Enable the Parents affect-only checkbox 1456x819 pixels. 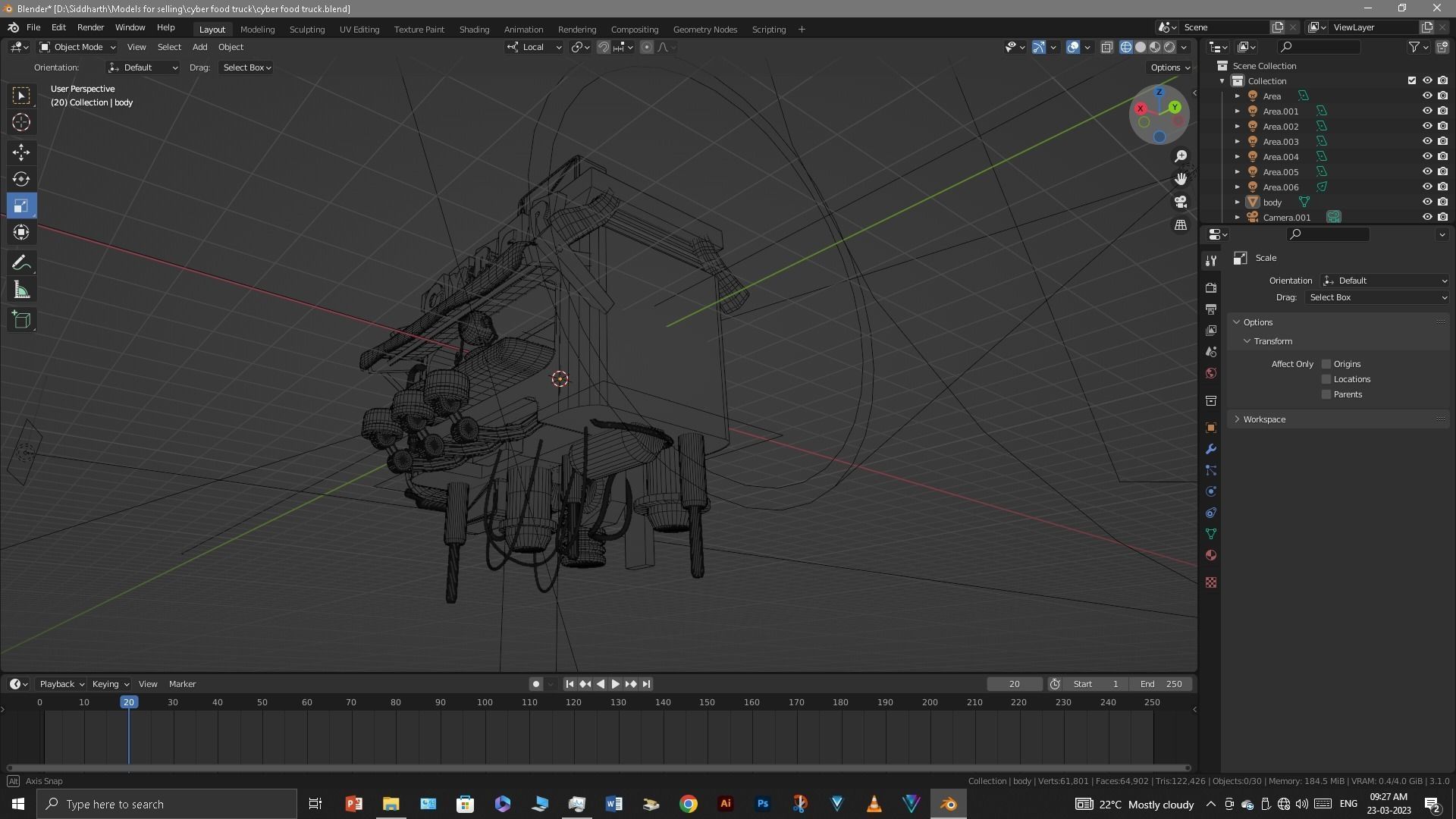tap(1326, 394)
